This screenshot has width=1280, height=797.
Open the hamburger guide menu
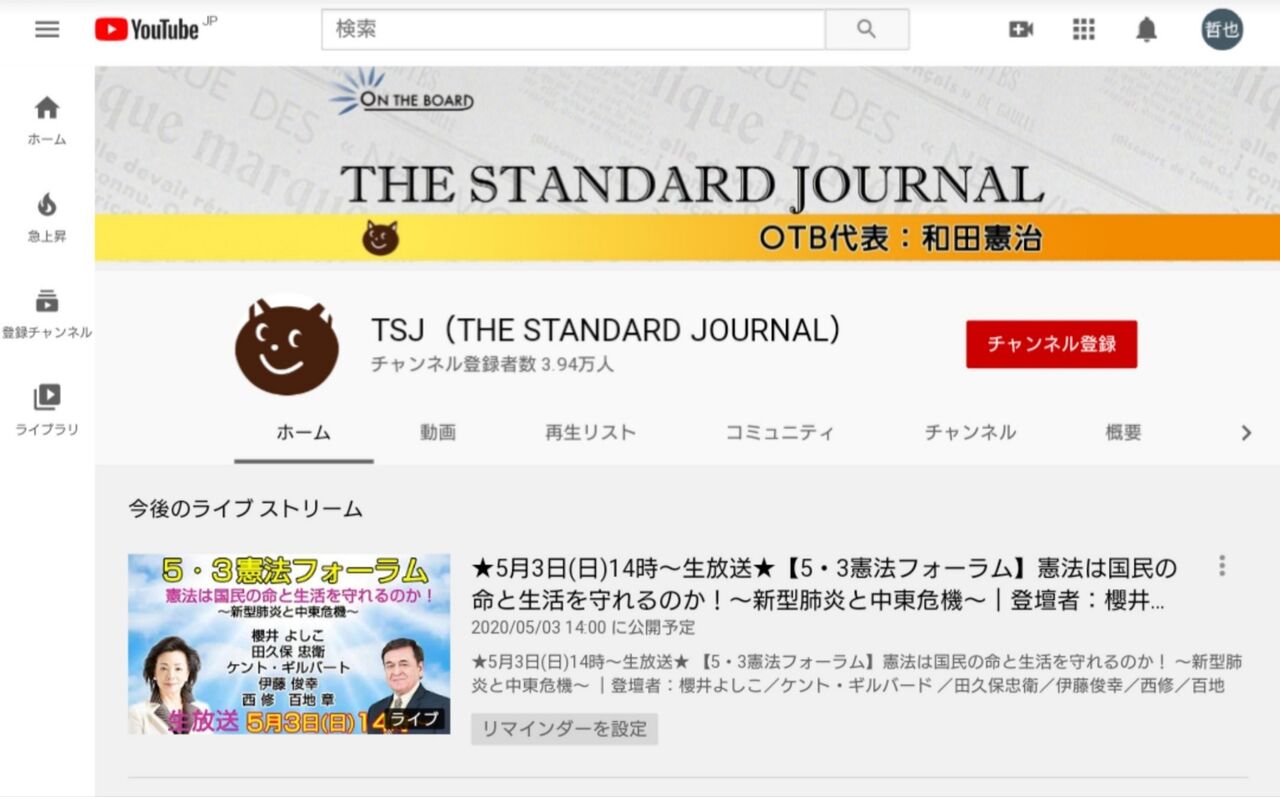47,29
